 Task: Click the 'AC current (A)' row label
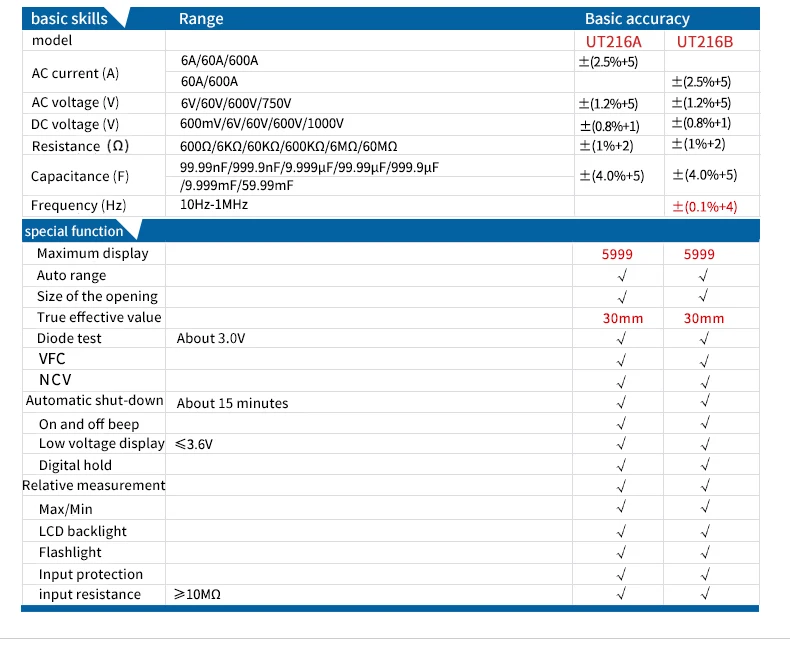75,74
